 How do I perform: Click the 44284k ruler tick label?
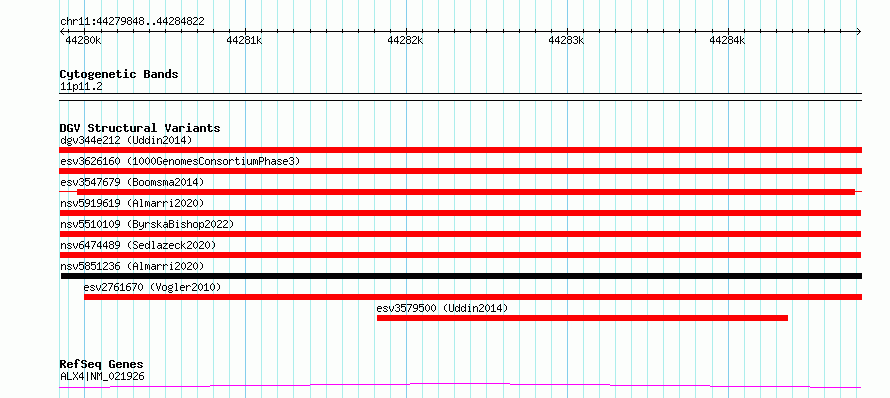(727, 40)
